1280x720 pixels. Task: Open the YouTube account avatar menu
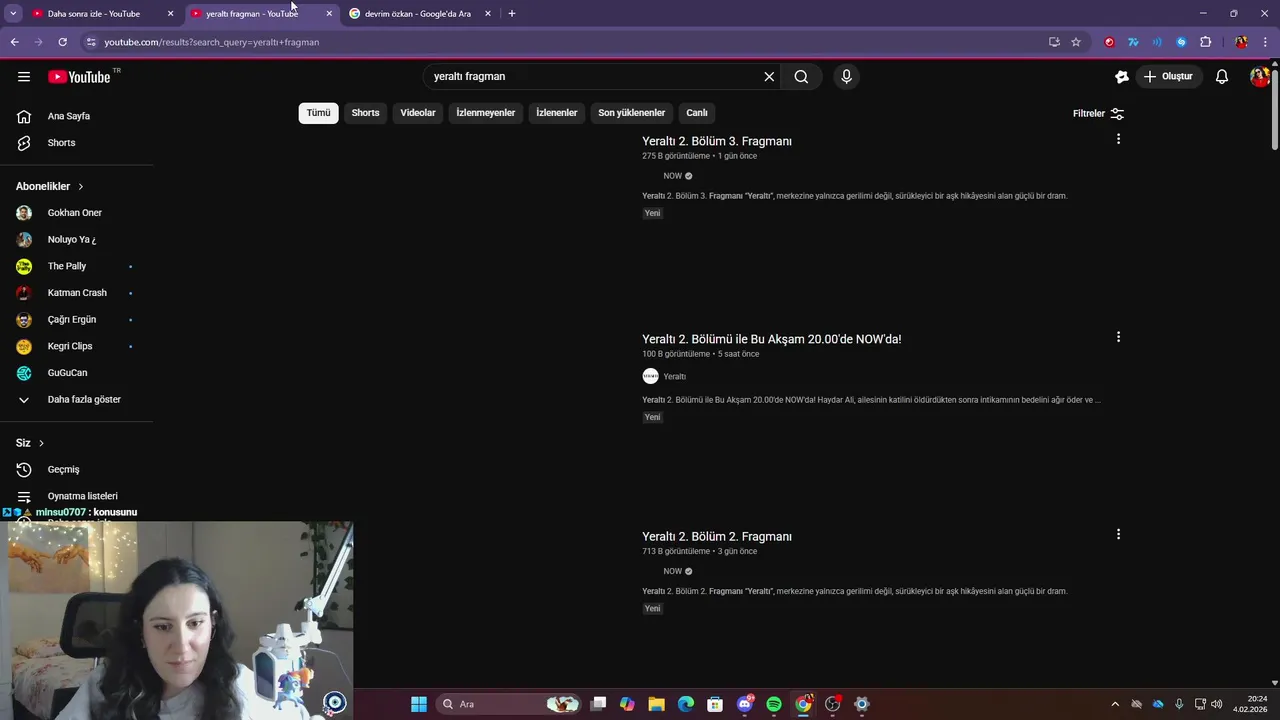pos(1260,77)
